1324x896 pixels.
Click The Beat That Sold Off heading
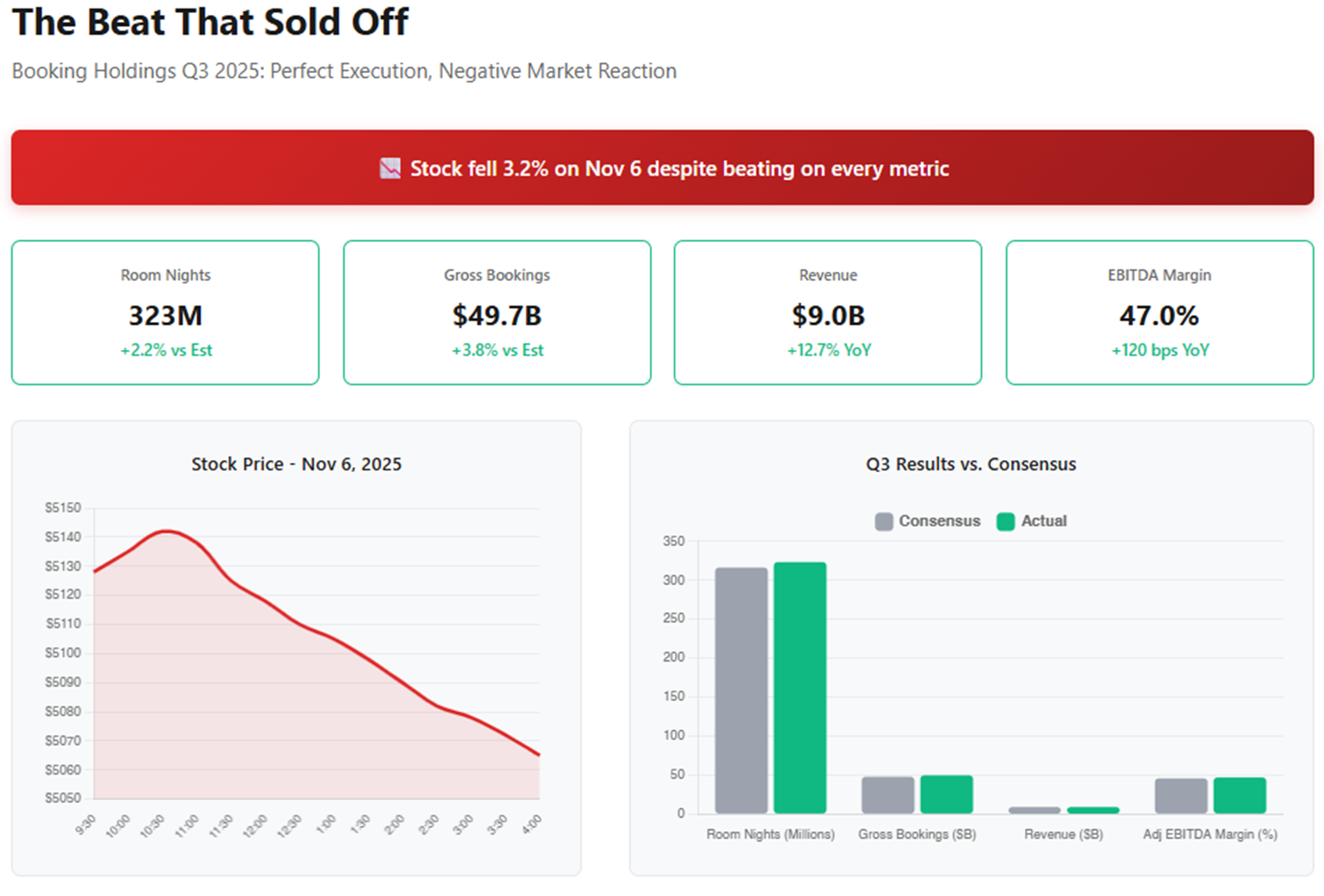(x=211, y=22)
